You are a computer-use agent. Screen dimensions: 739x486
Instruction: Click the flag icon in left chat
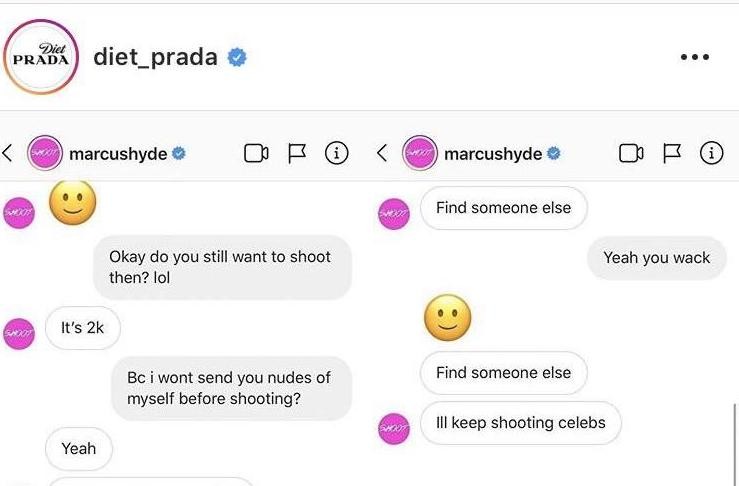tap(297, 153)
